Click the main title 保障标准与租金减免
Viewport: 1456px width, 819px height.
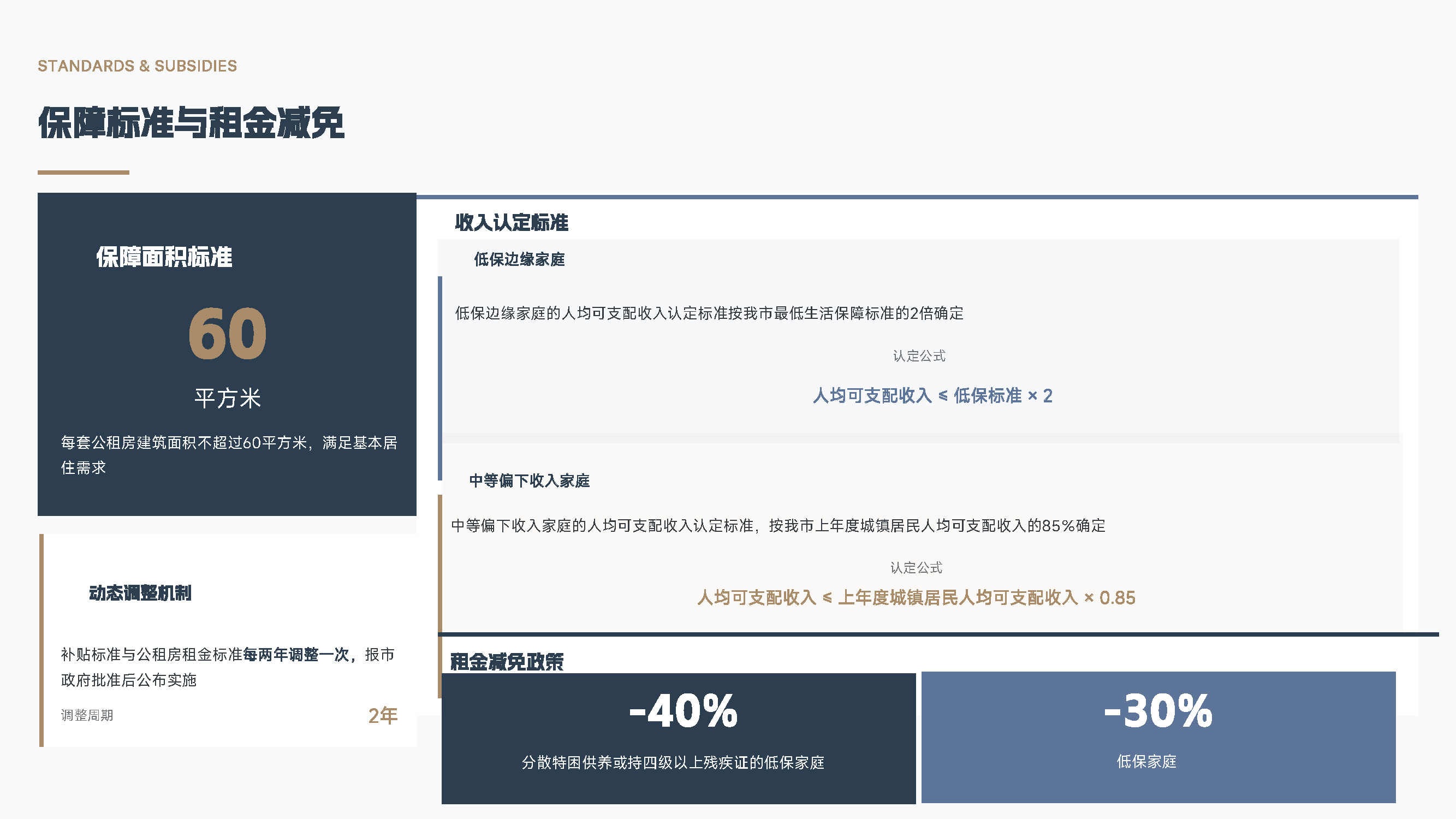pos(191,123)
